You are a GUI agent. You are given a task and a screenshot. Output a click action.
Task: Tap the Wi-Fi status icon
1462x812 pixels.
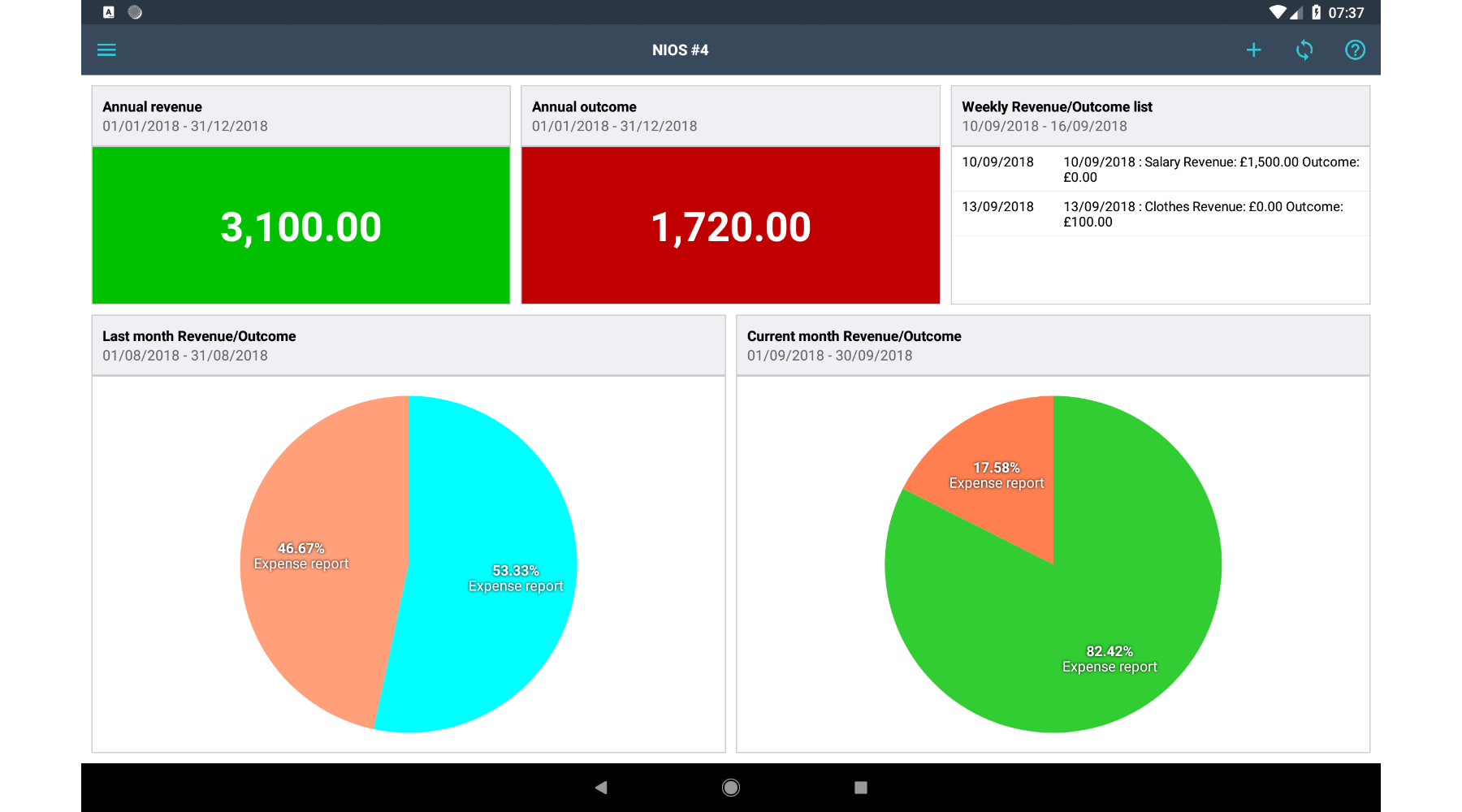point(1277,12)
